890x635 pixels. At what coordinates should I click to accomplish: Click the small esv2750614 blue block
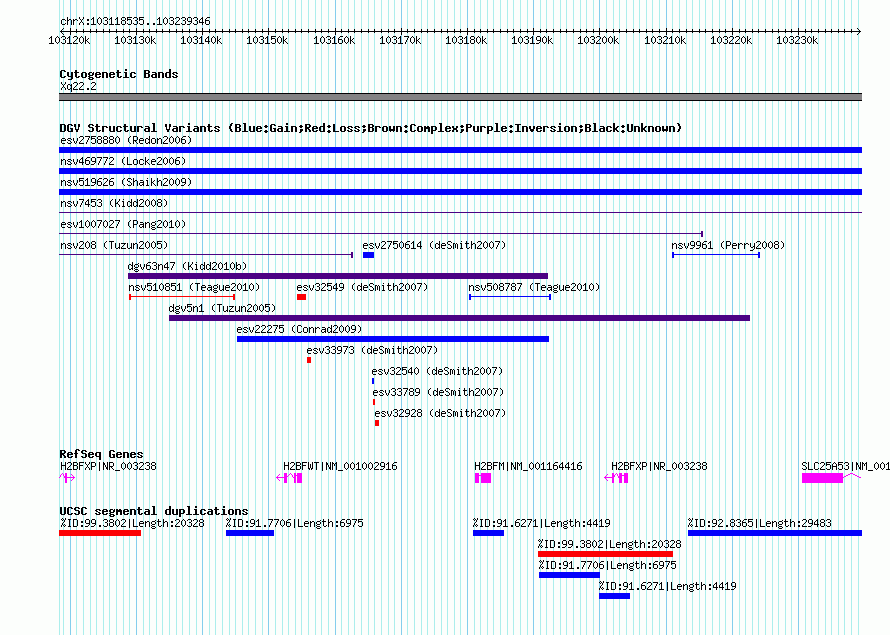click(368, 255)
